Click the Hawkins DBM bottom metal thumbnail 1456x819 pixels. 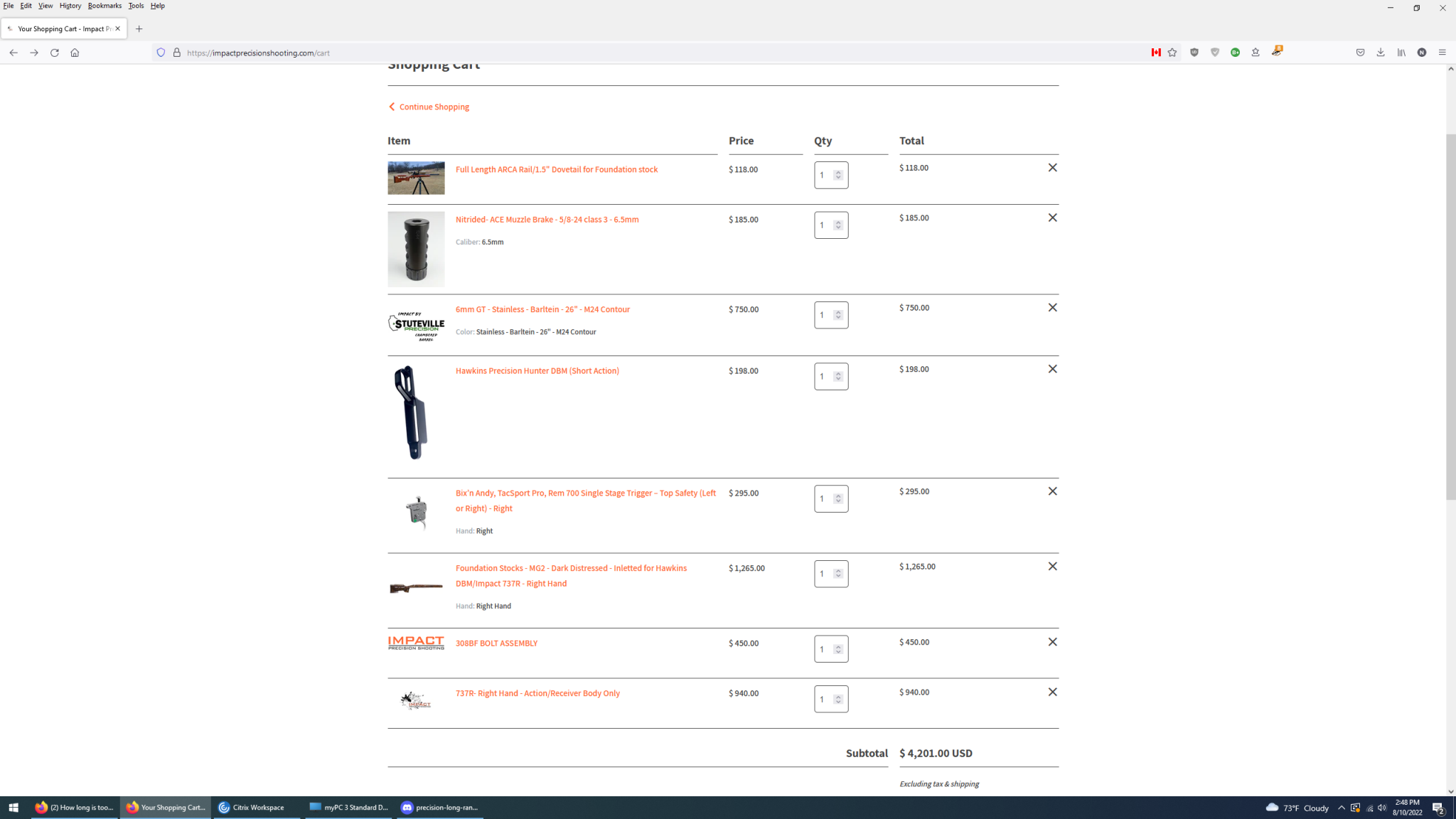(416, 413)
